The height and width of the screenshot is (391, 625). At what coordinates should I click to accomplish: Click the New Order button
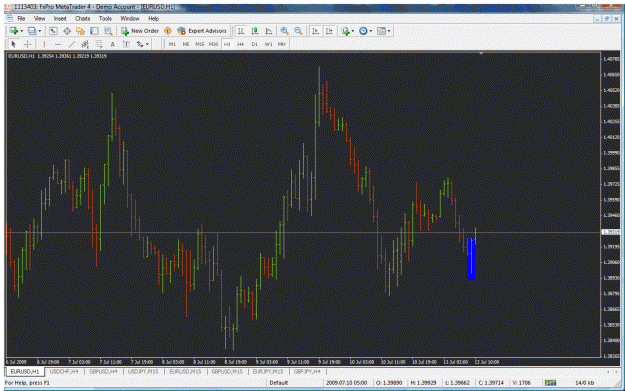140,31
